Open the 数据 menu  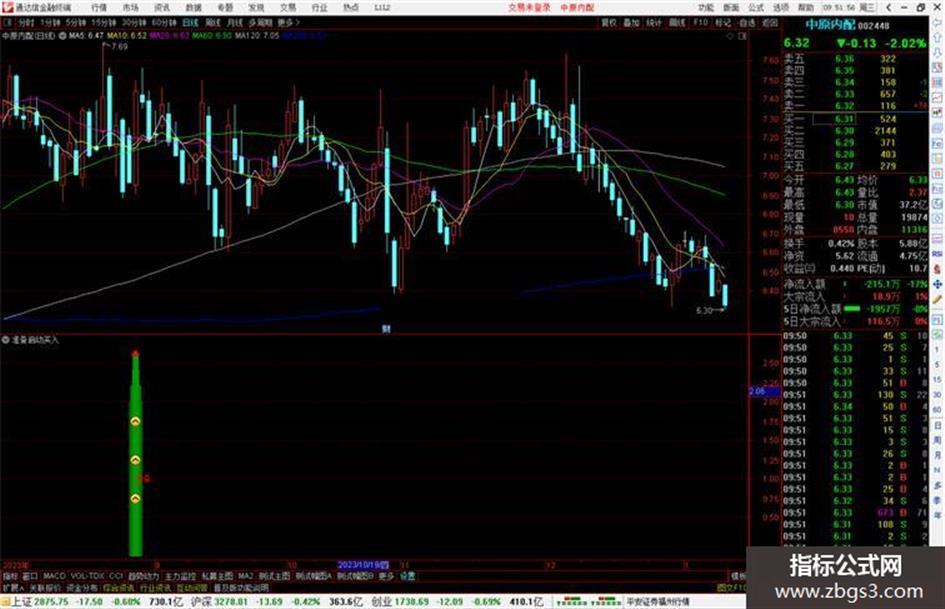click(x=193, y=7)
